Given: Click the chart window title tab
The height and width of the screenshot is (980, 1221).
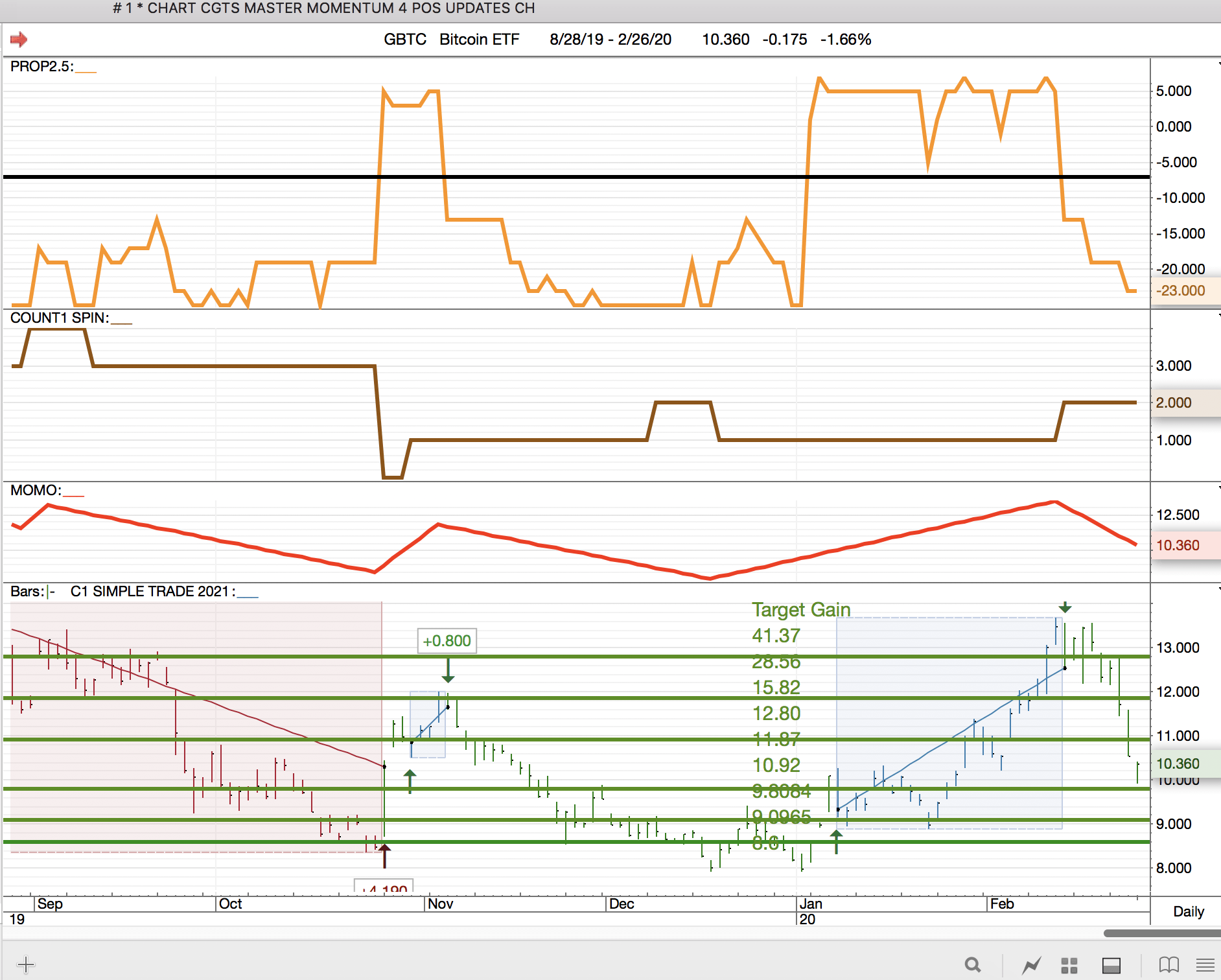Looking at the screenshot, I should tap(324, 8).
